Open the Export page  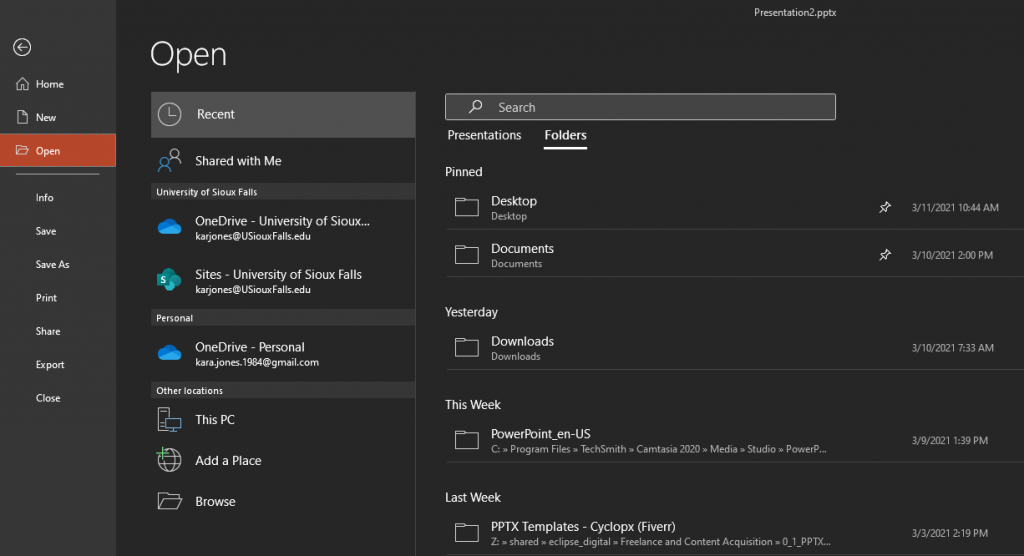tap(50, 365)
